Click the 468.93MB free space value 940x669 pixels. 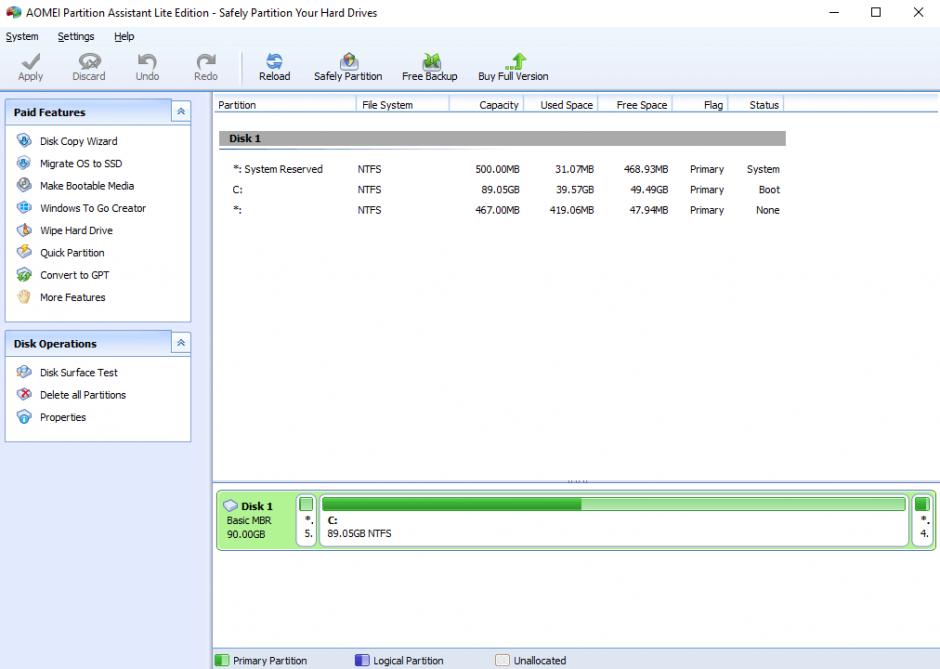pyautogui.click(x=646, y=169)
